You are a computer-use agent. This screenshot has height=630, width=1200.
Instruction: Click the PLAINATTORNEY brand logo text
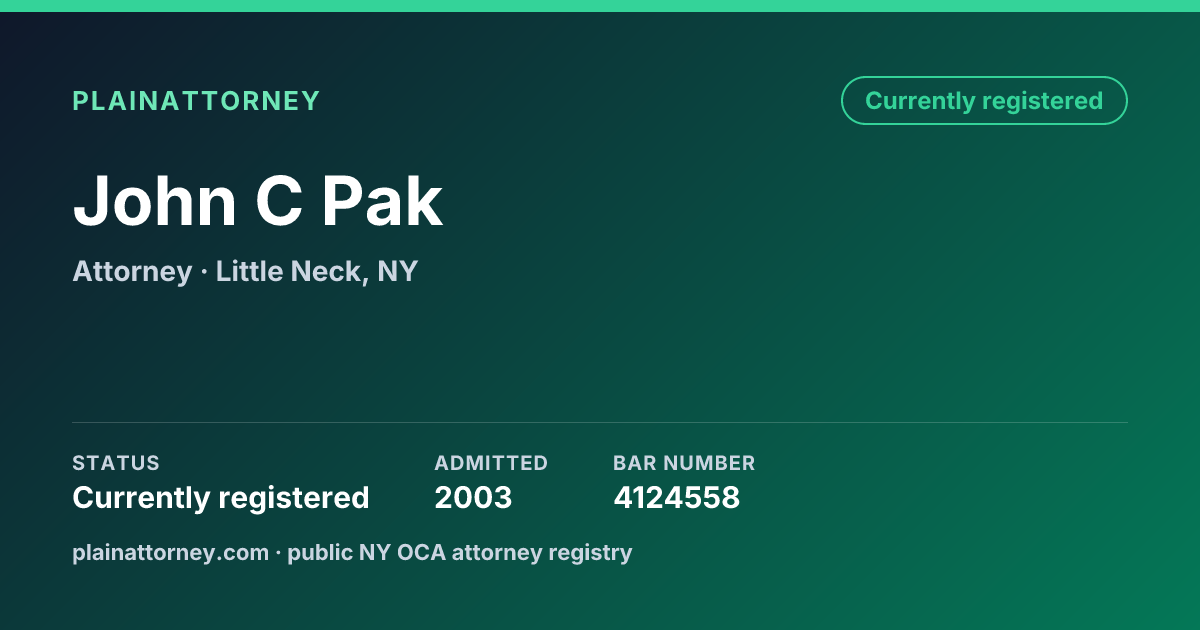196,101
